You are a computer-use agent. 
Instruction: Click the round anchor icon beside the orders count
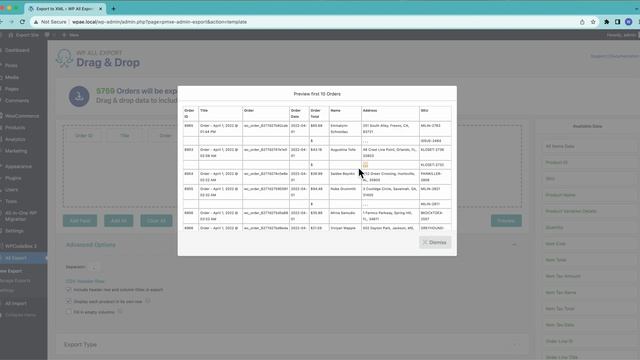coord(79,96)
